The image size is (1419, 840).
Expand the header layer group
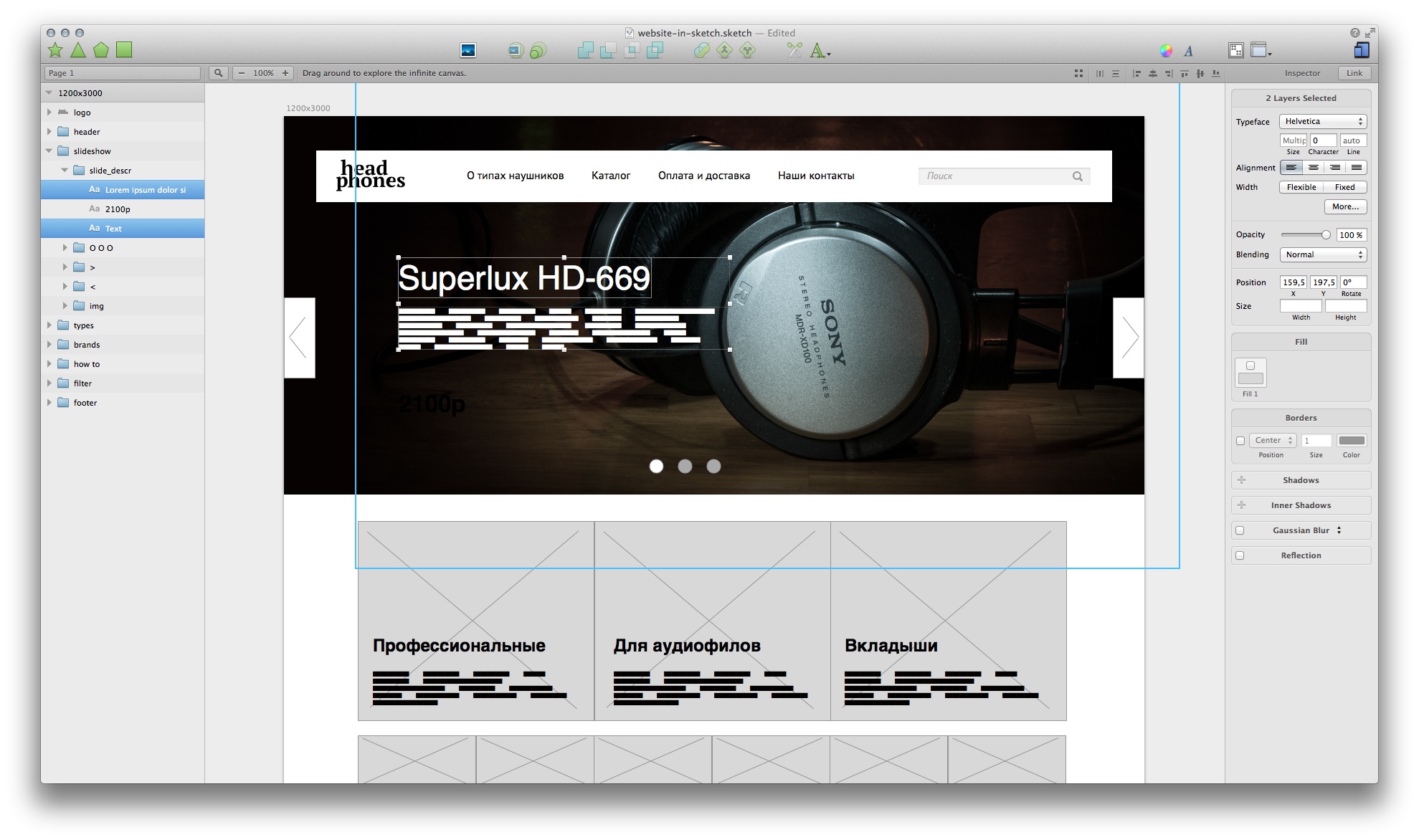[x=49, y=132]
